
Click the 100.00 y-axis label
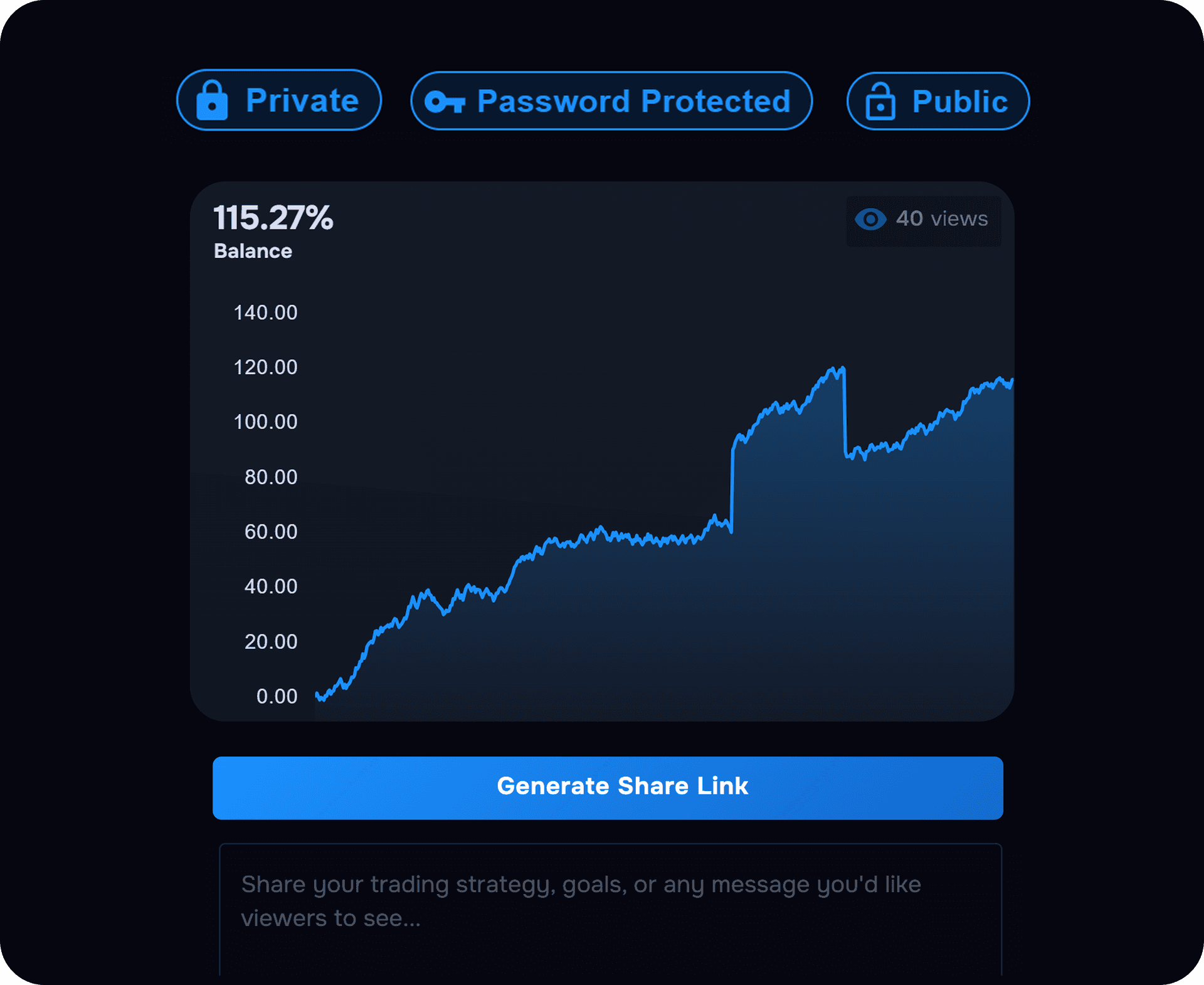point(265,422)
